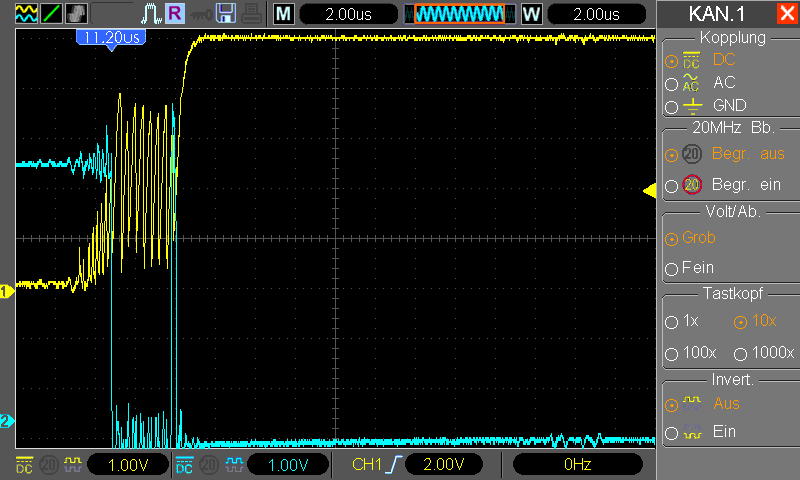Click the empty box in top toolbar
This screenshot has height=480, width=800.
click(114, 13)
